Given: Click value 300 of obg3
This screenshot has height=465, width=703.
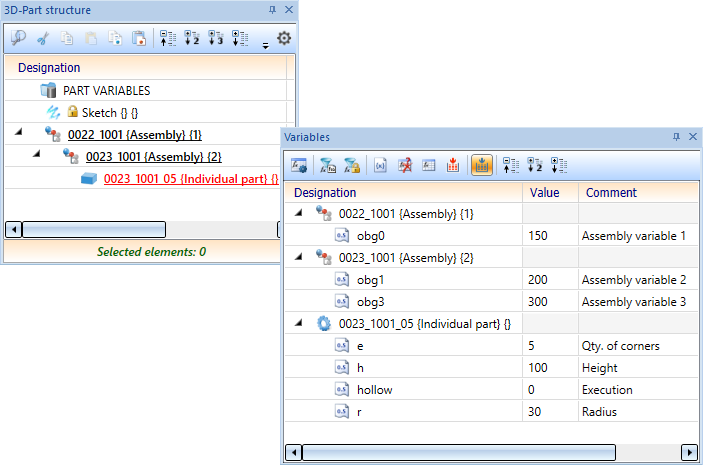Looking at the screenshot, I should (x=538, y=302).
